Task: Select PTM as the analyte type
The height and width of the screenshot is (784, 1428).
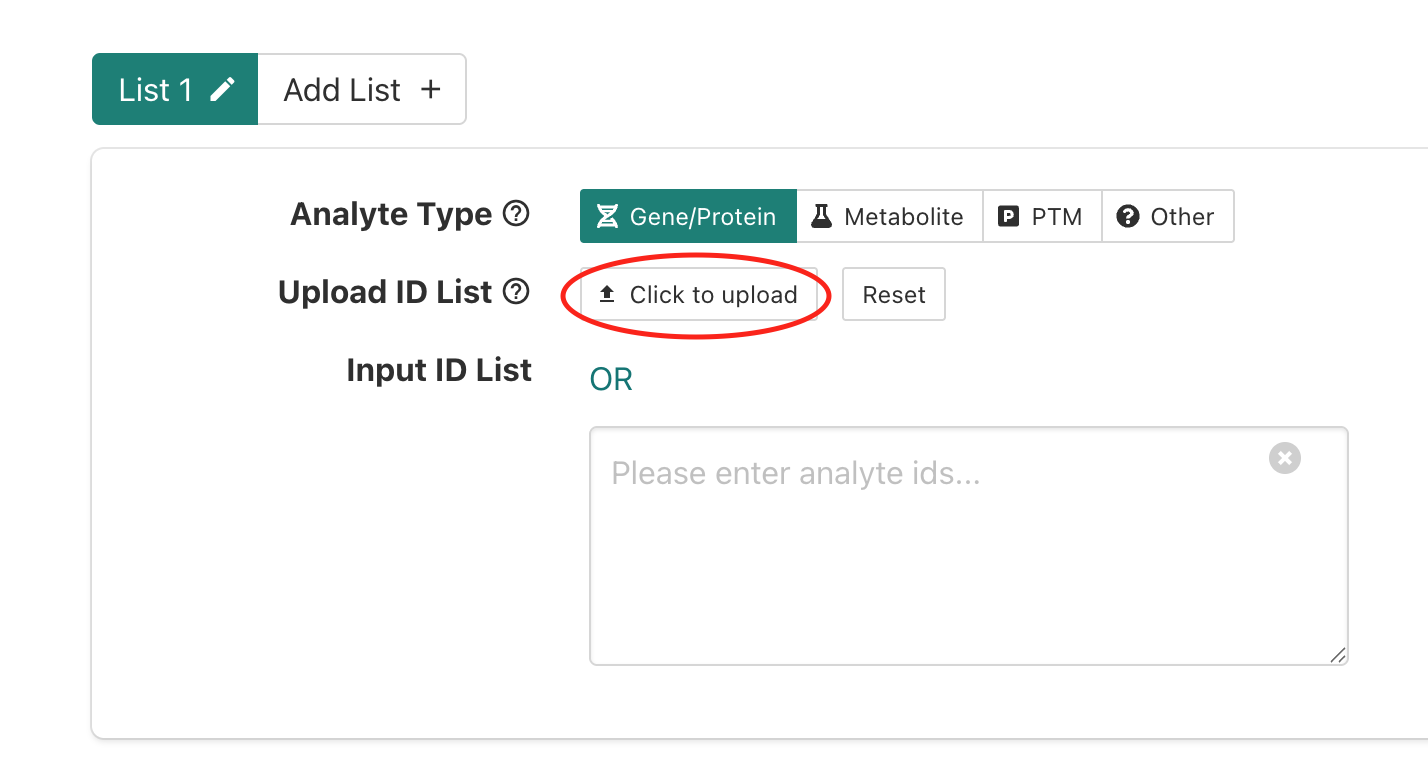Action: point(1042,215)
